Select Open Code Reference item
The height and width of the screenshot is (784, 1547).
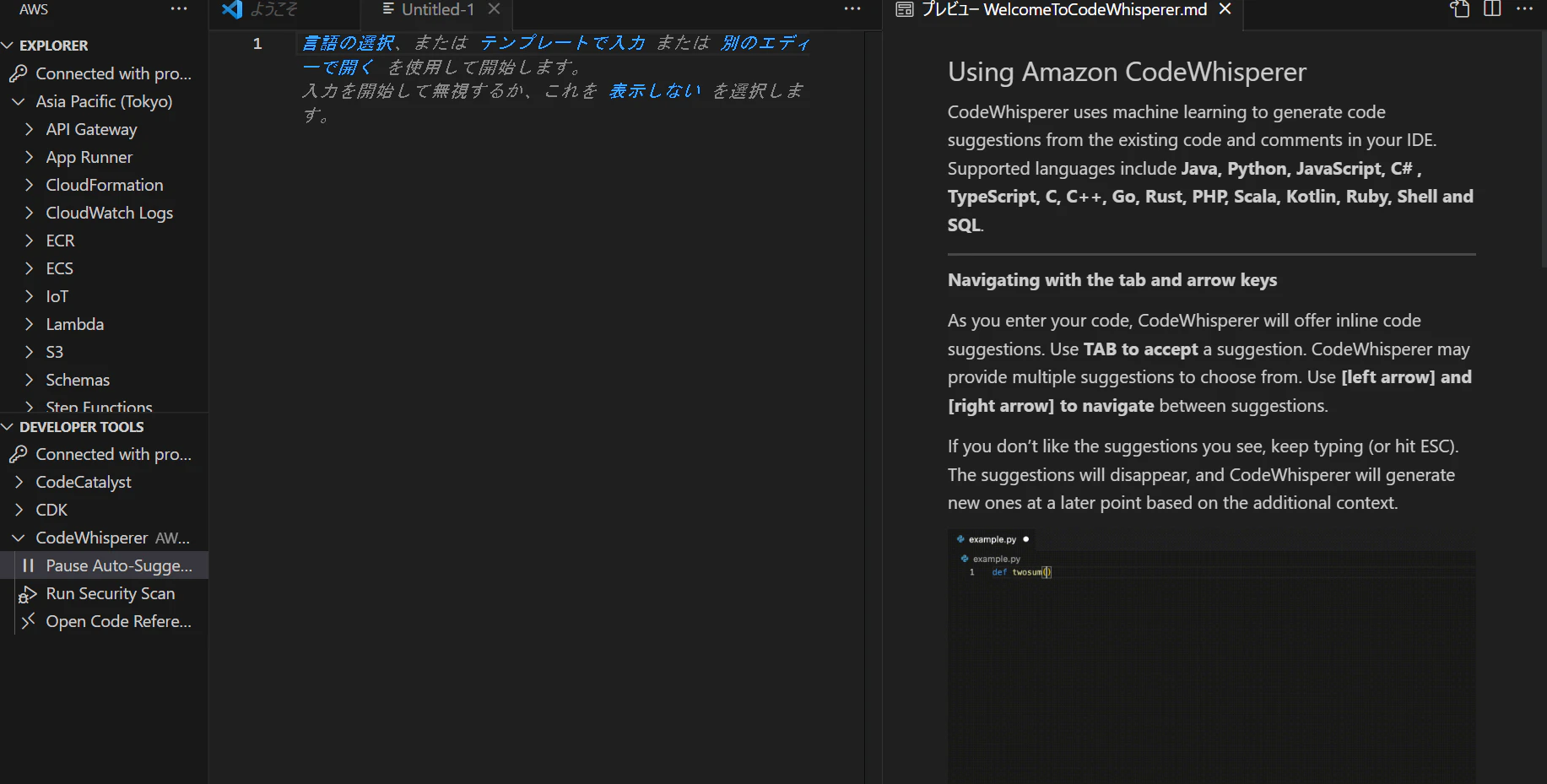104,622
